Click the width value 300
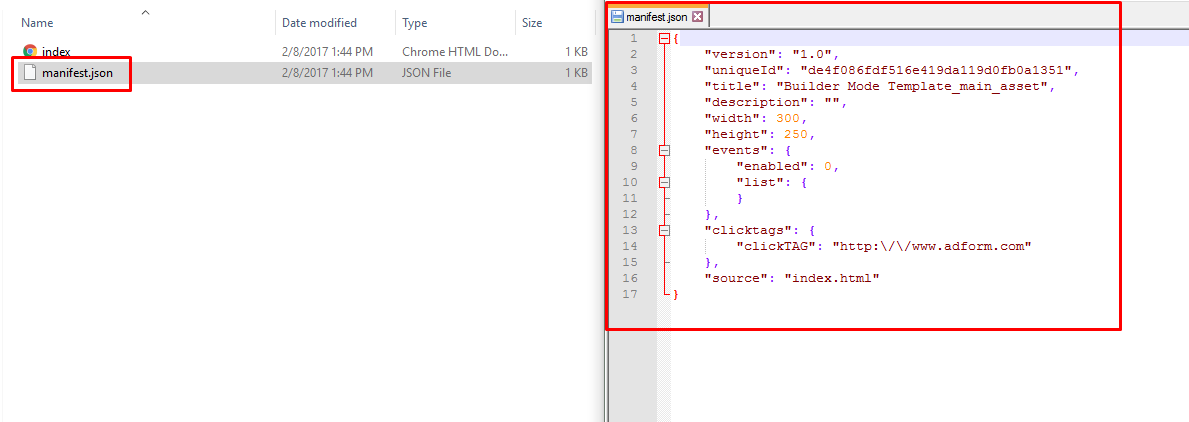The image size is (1189, 422). [x=789, y=118]
